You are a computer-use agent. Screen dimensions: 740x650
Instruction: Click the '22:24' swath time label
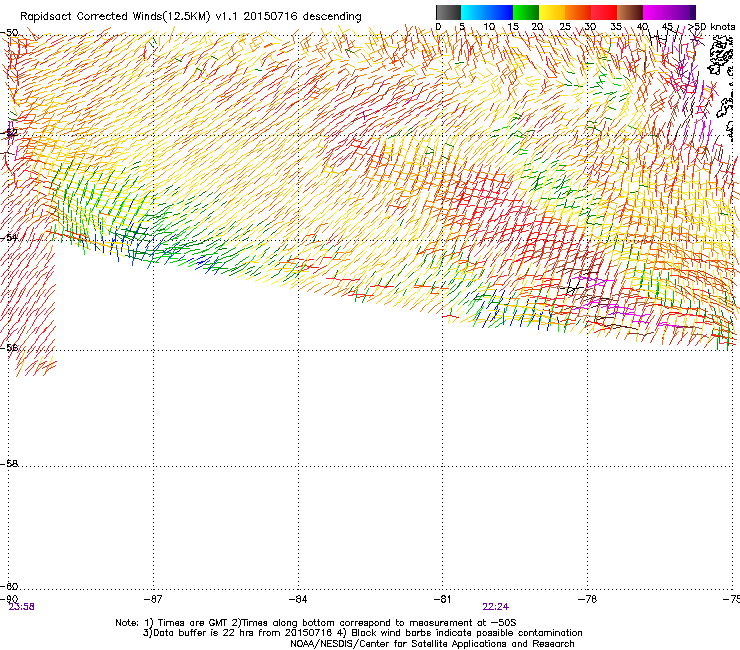pos(496,607)
